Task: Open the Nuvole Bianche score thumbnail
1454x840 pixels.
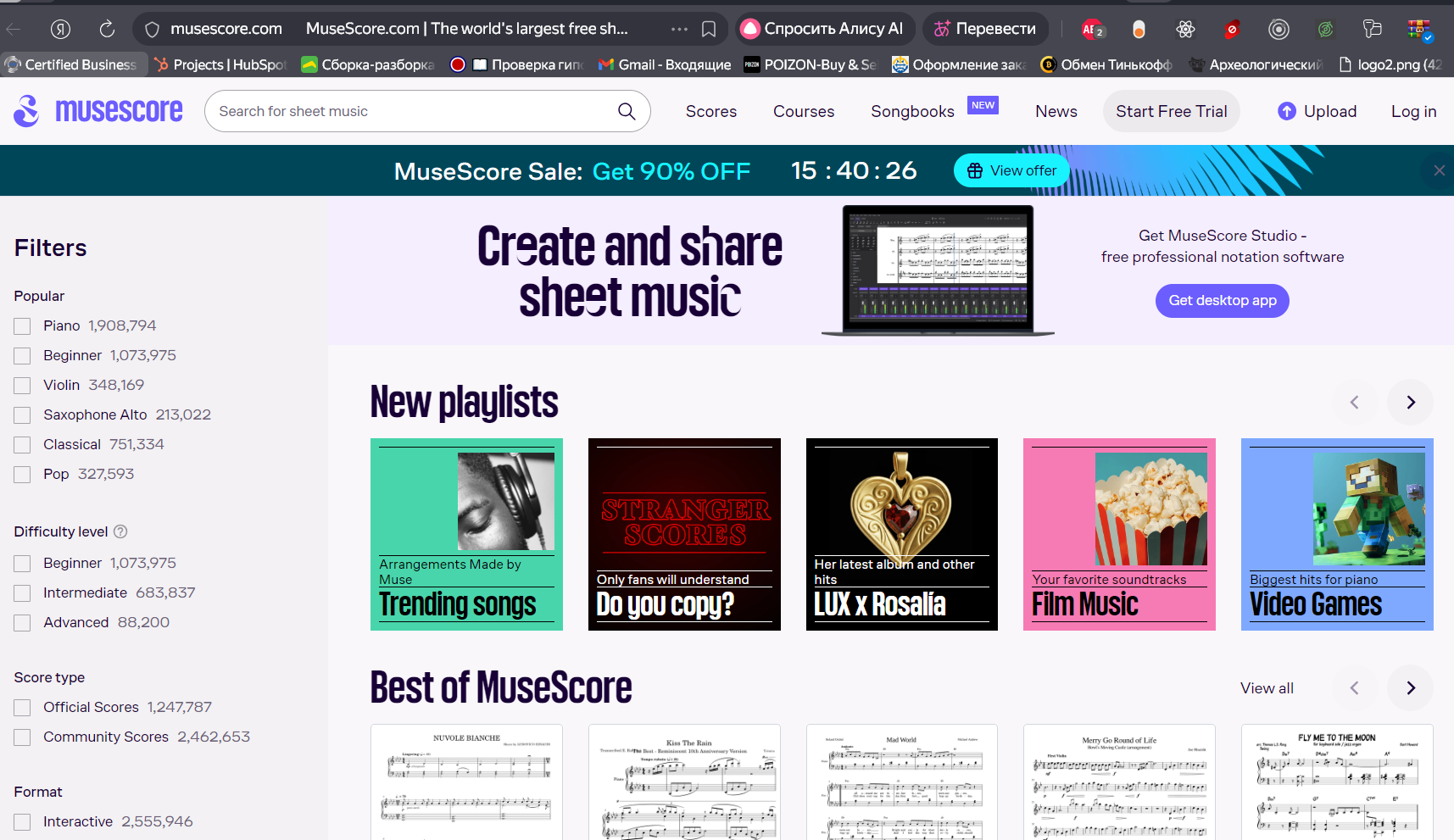Action: coord(466,782)
